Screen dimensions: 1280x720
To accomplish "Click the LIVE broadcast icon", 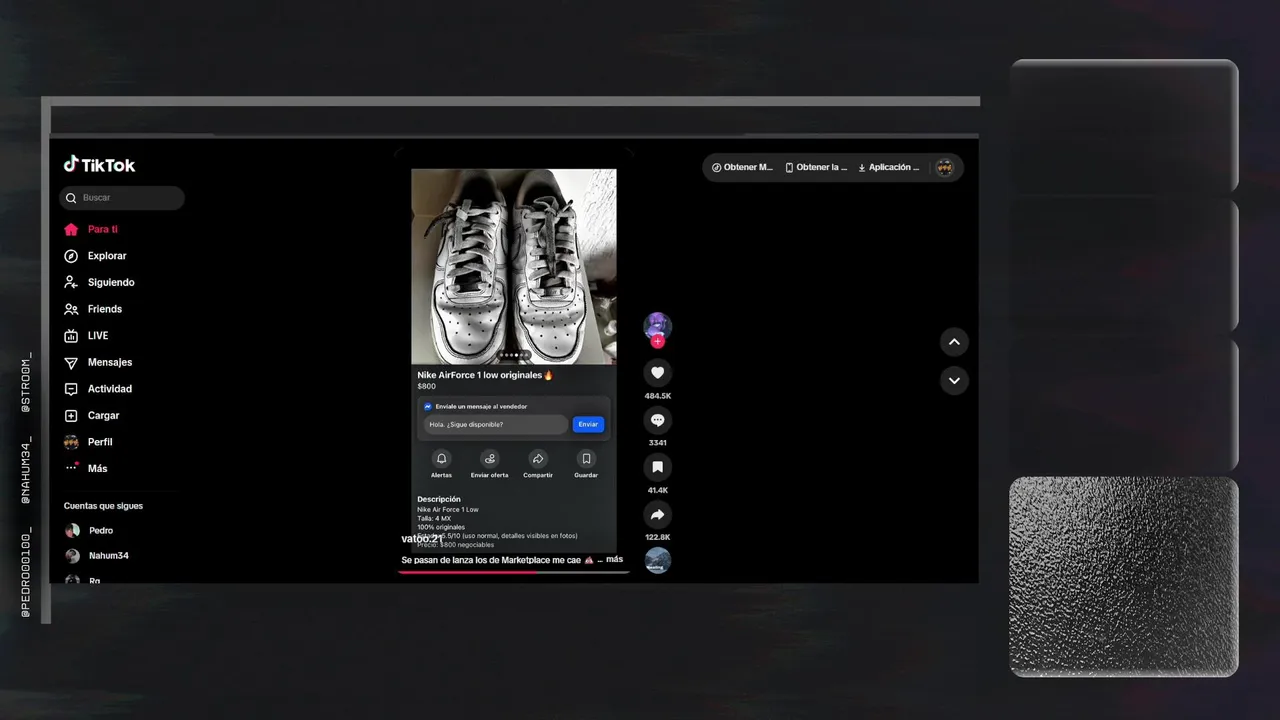I will coord(71,336).
